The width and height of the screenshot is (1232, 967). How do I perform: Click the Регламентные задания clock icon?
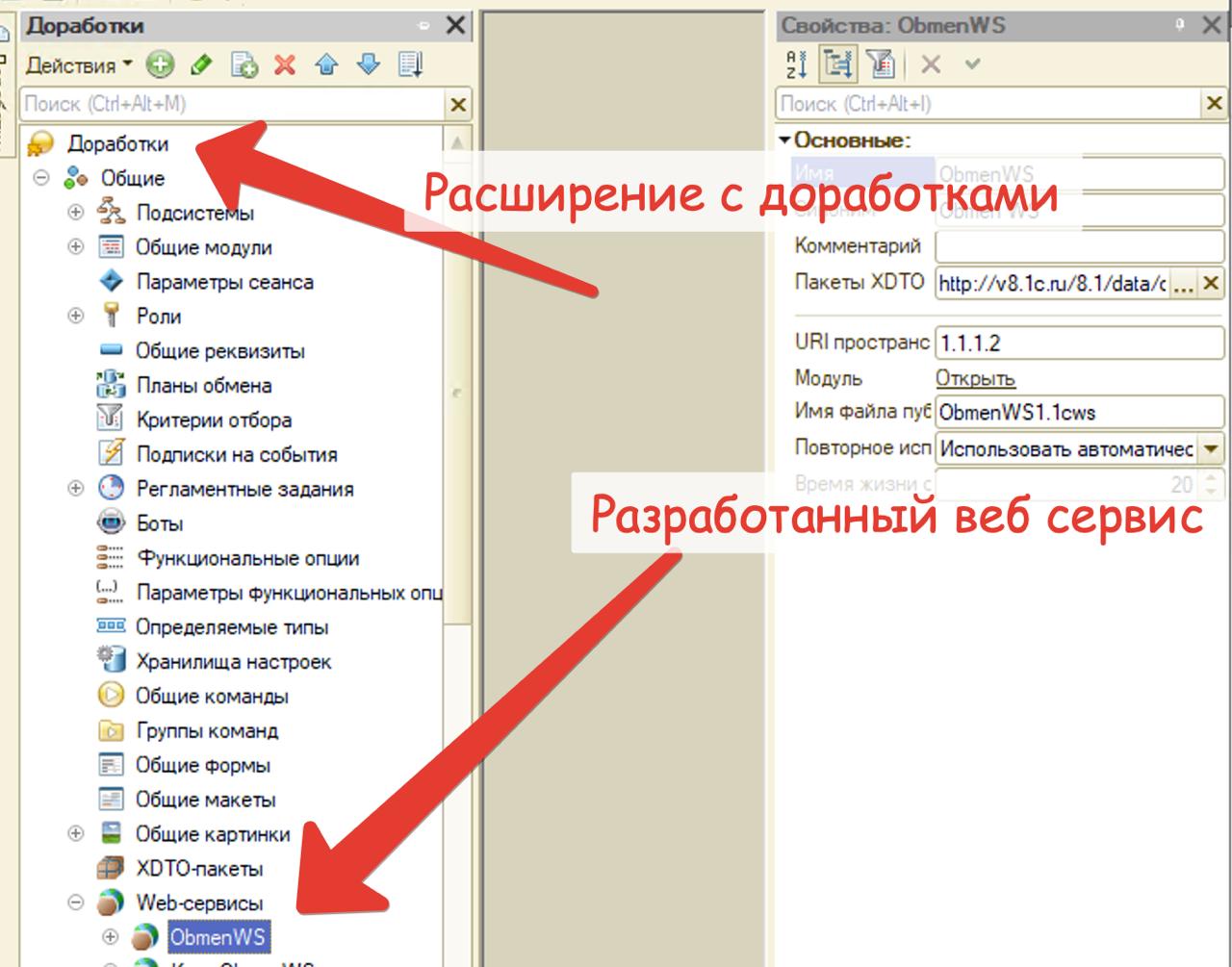111,488
